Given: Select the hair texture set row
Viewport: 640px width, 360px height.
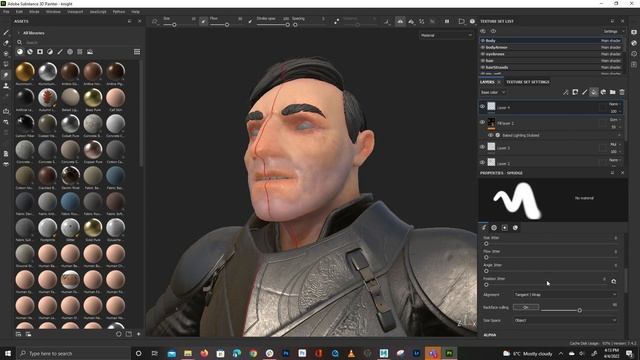Looking at the screenshot, I should (551, 60).
